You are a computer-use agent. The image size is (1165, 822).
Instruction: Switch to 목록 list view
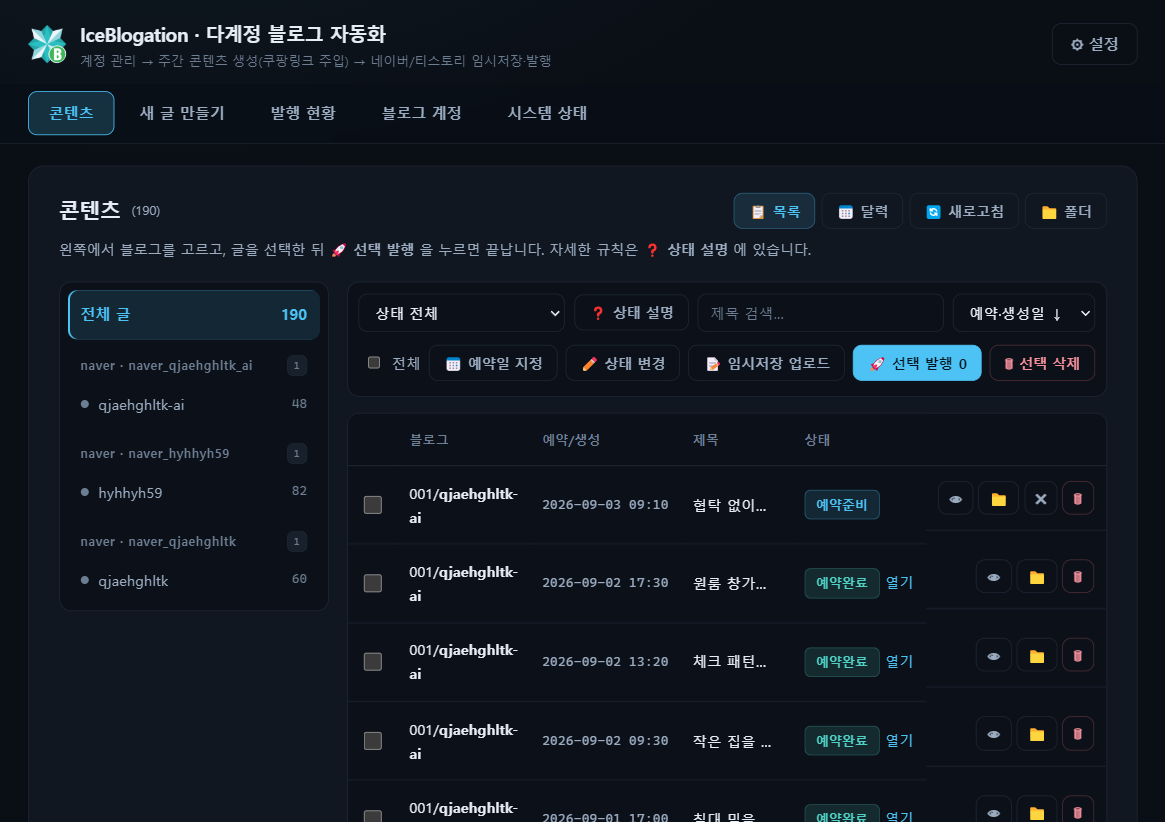point(774,211)
